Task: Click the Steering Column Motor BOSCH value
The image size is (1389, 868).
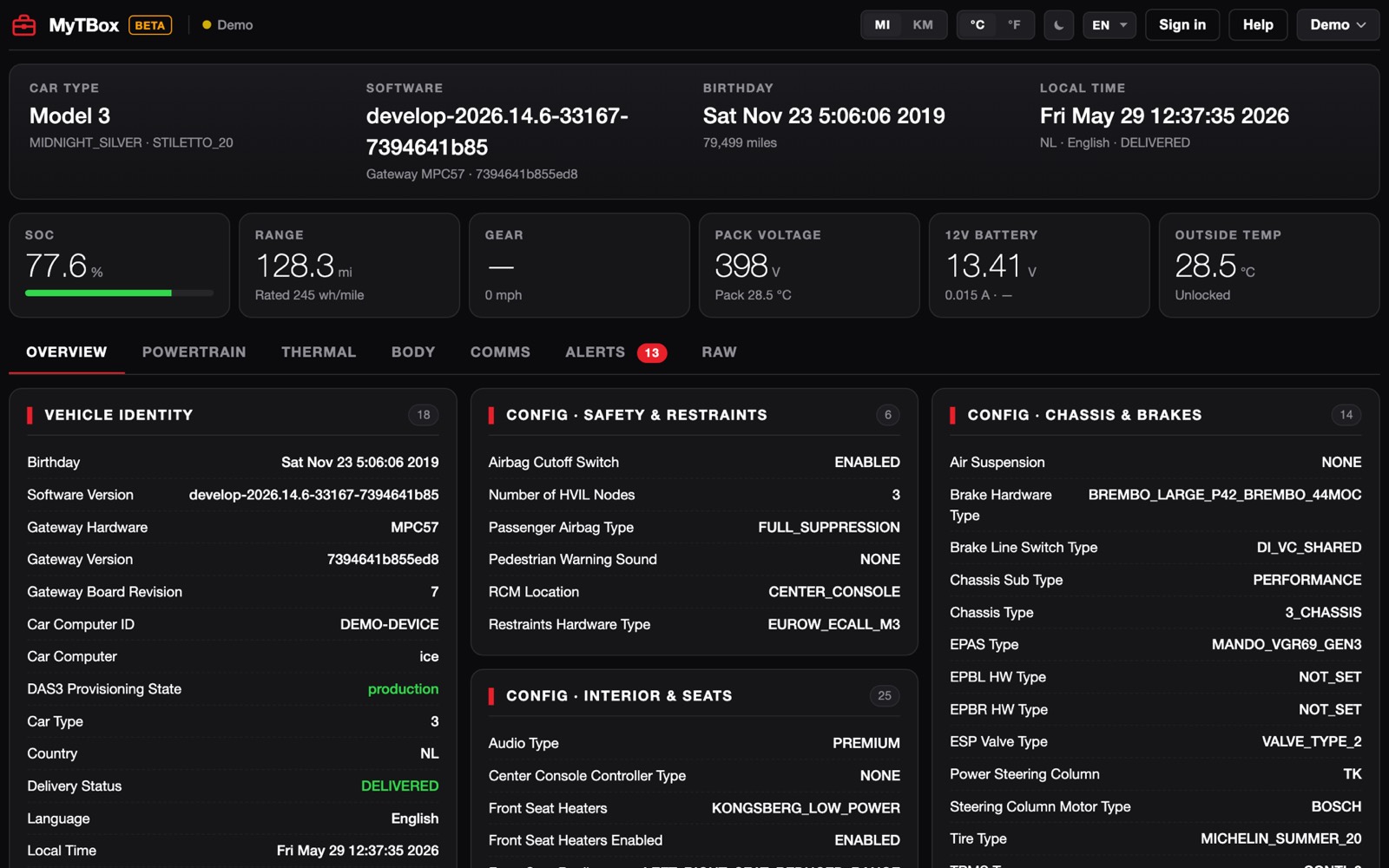Action: [x=1336, y=807]
